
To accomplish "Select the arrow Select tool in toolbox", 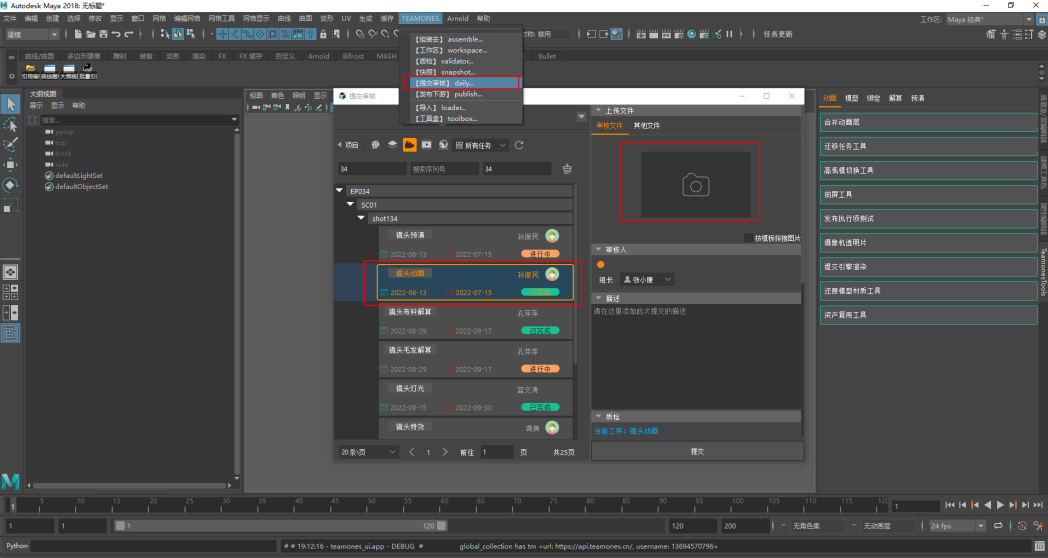I will 11,104.
